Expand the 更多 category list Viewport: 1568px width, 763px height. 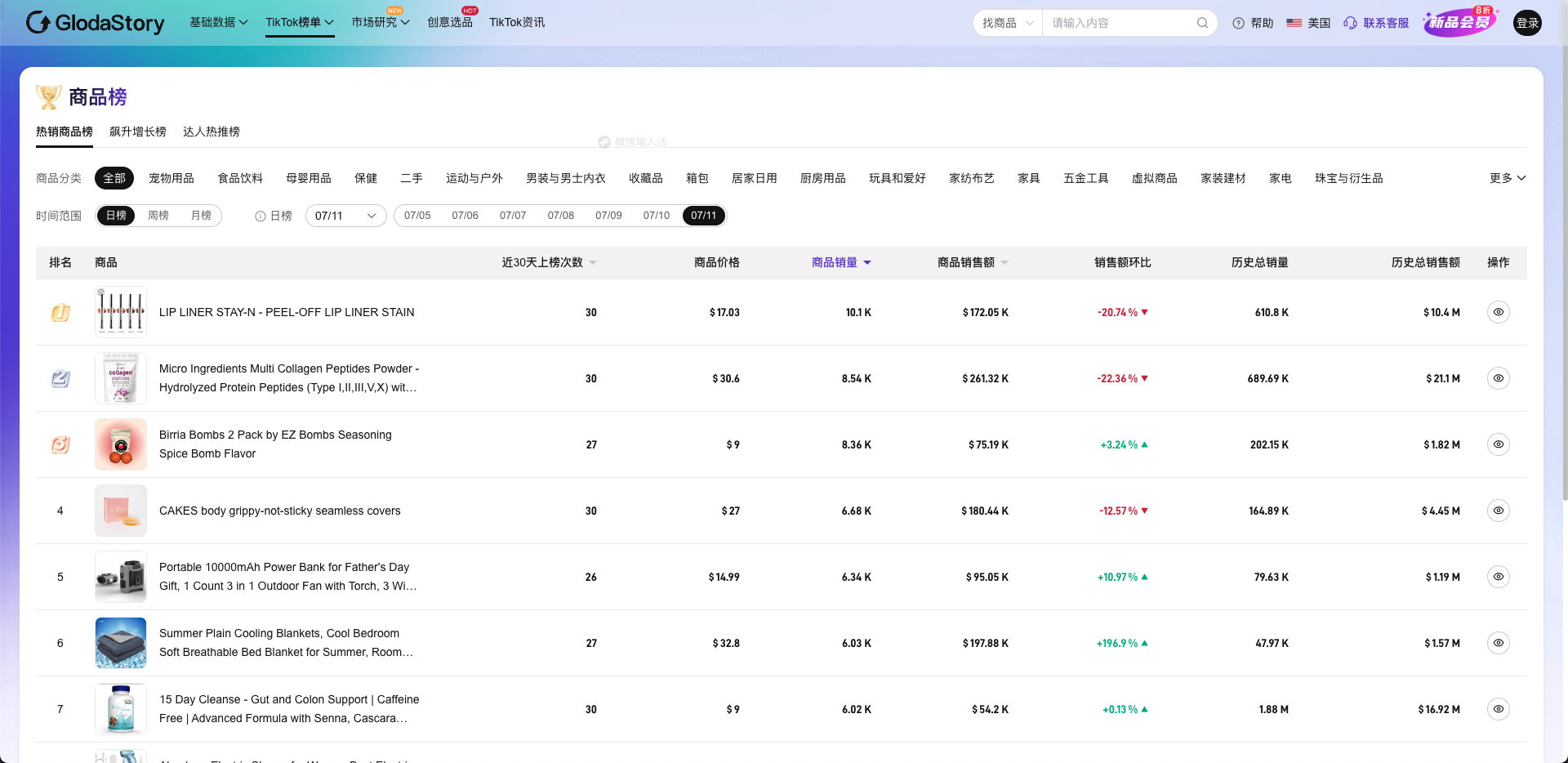[x=1507, y=178]
